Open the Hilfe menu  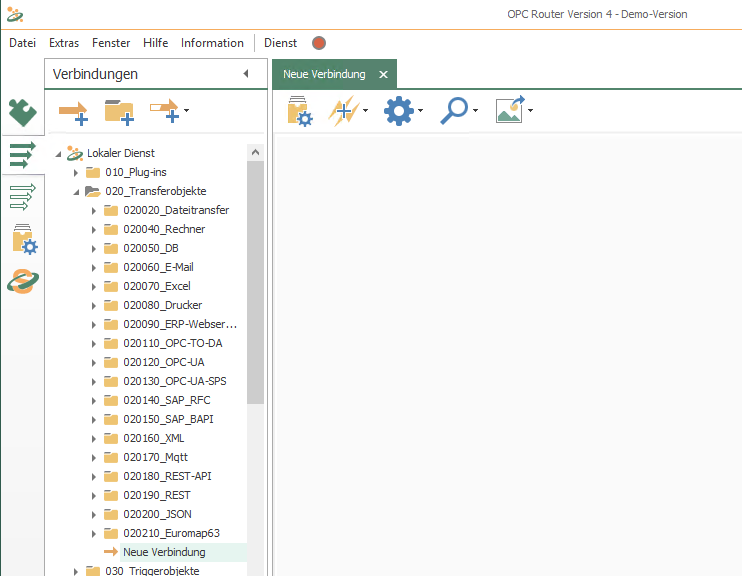156,43
